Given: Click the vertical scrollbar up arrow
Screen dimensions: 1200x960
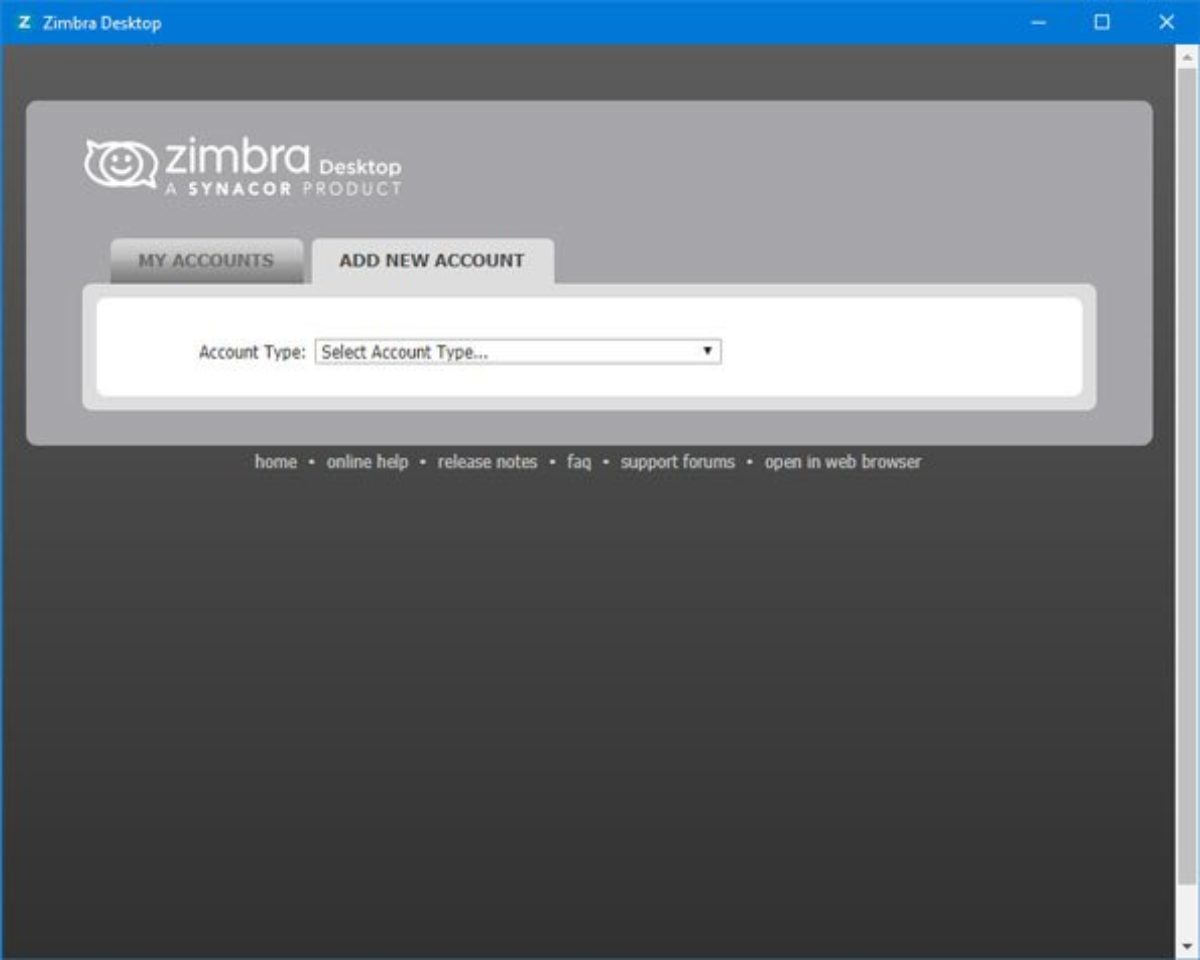Looking at the screenshot, I should click(x=1186, y=57).
